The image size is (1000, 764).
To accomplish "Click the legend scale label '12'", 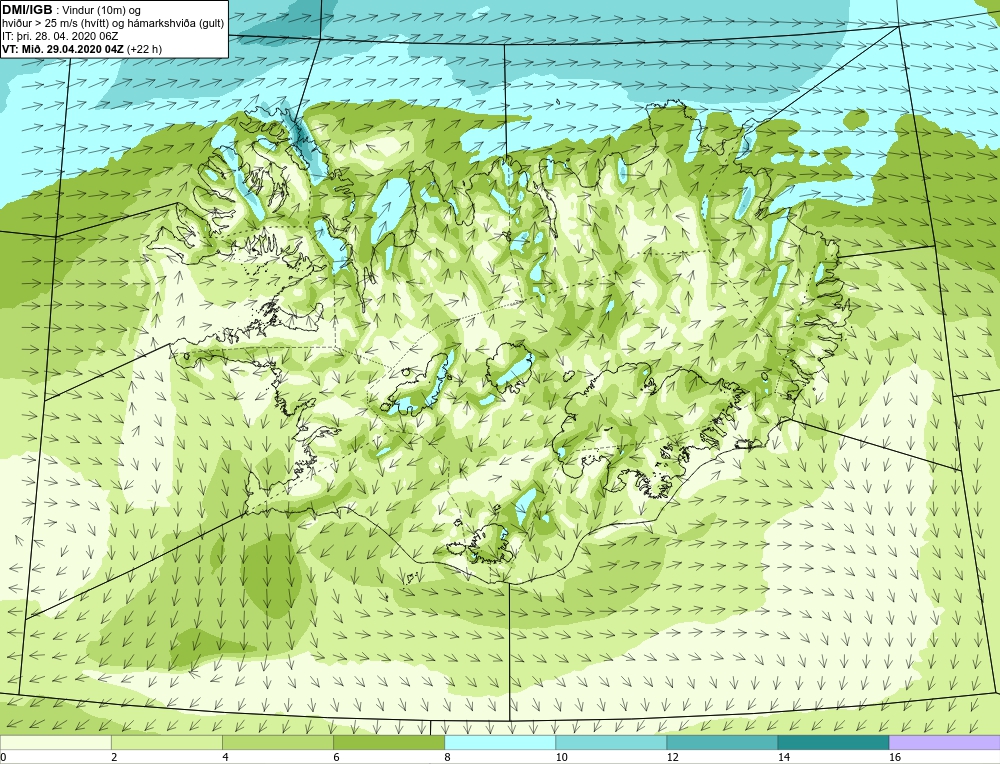I will pos(672,758).
